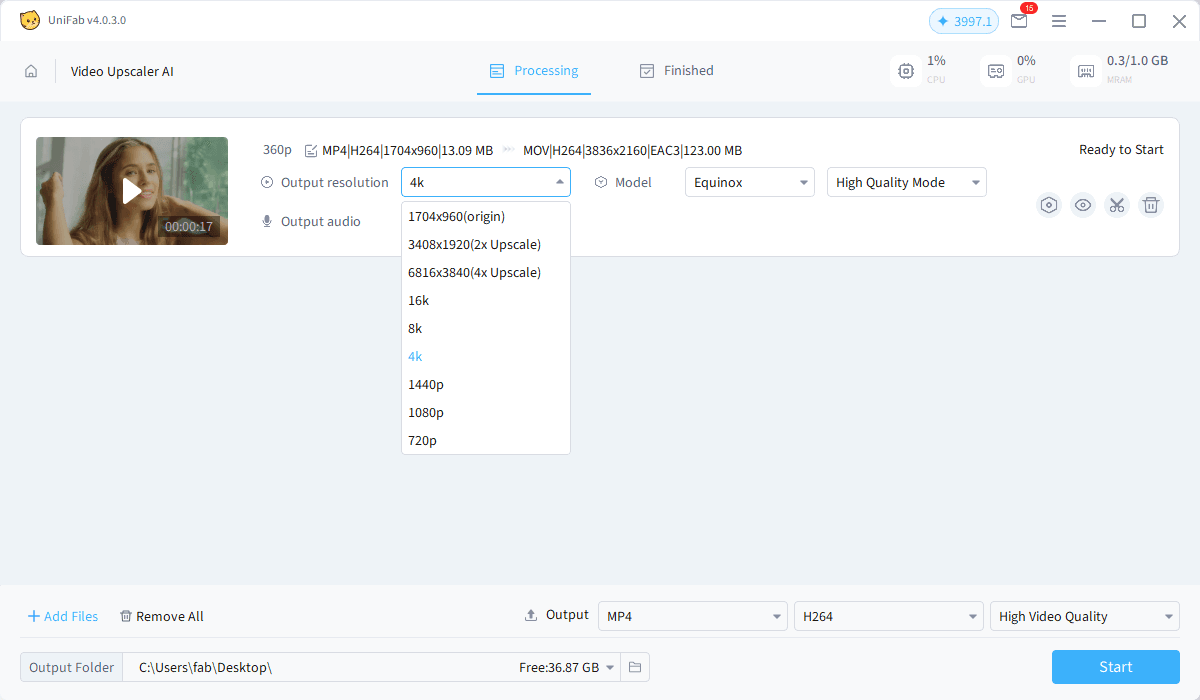The height and width of the screenshot is (700, 1200).
Task: Open the output folder browser icon
Action: [635, 667]
